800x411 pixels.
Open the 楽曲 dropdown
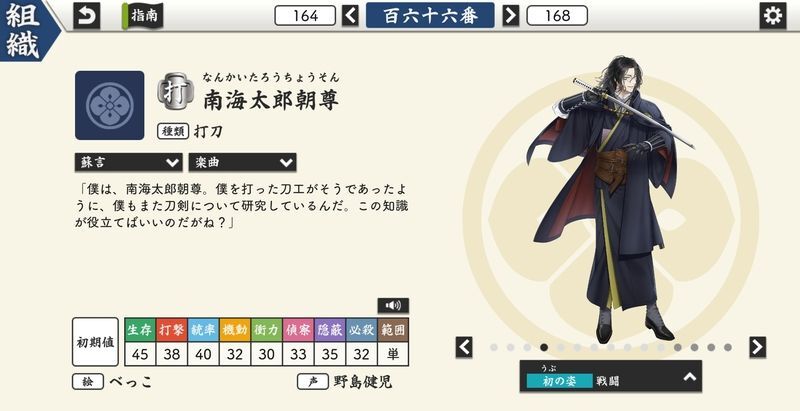coord(242,163)
